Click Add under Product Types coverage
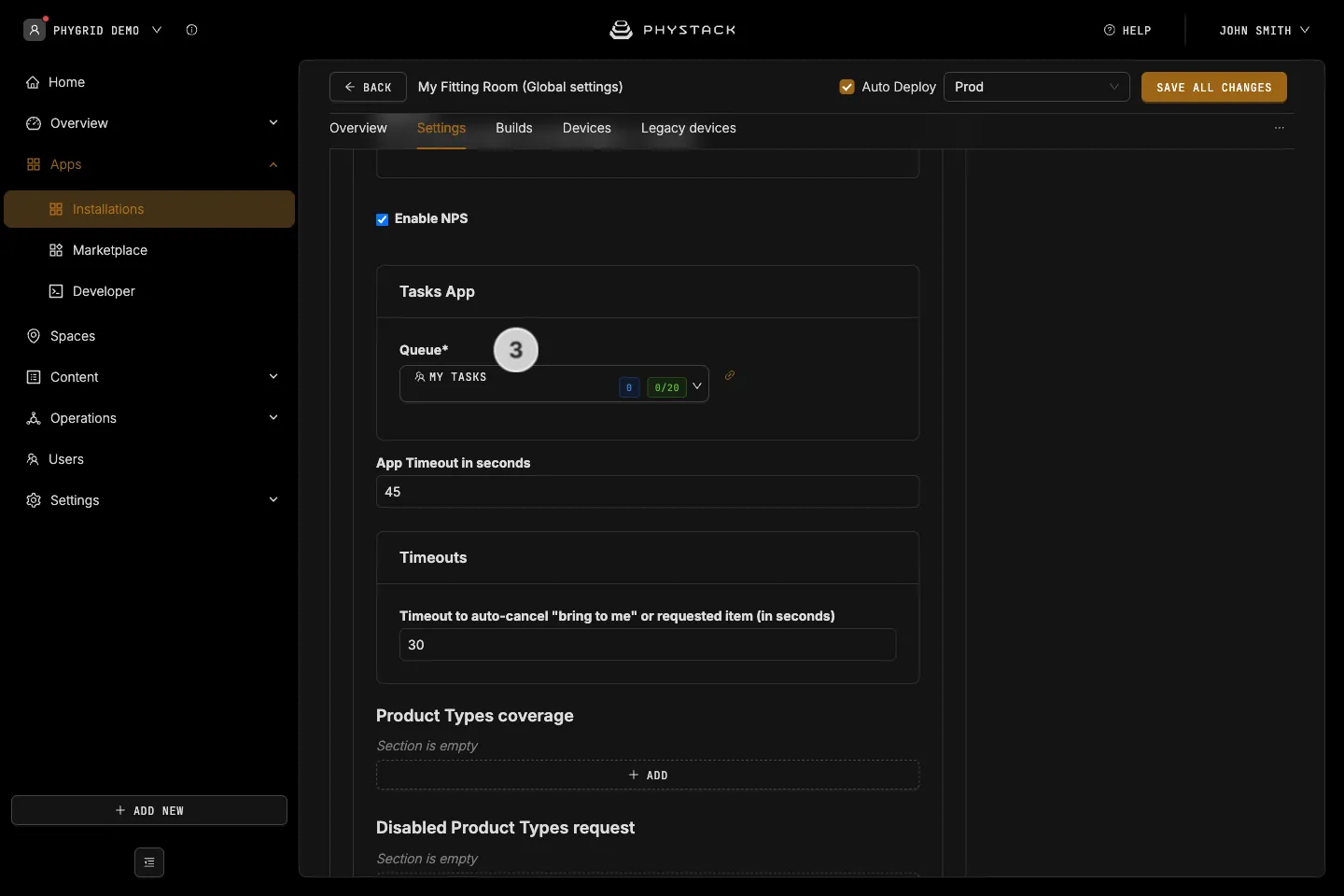Image resolution: width=1344 pixels, height=896 pixels. (648, 775)
